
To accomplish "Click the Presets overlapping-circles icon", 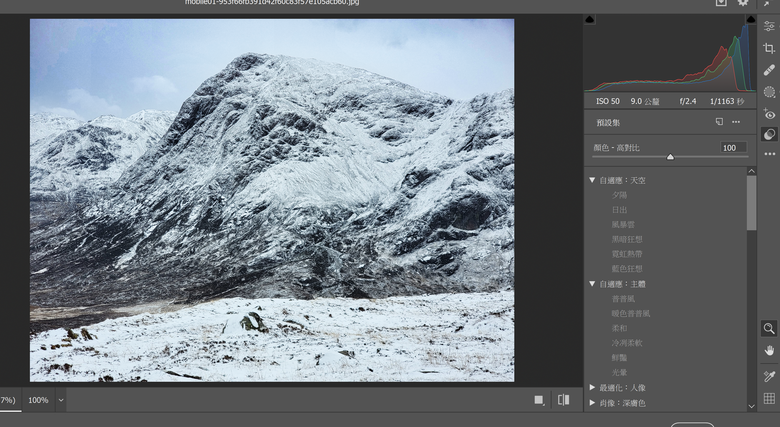I will coord(769,134).
